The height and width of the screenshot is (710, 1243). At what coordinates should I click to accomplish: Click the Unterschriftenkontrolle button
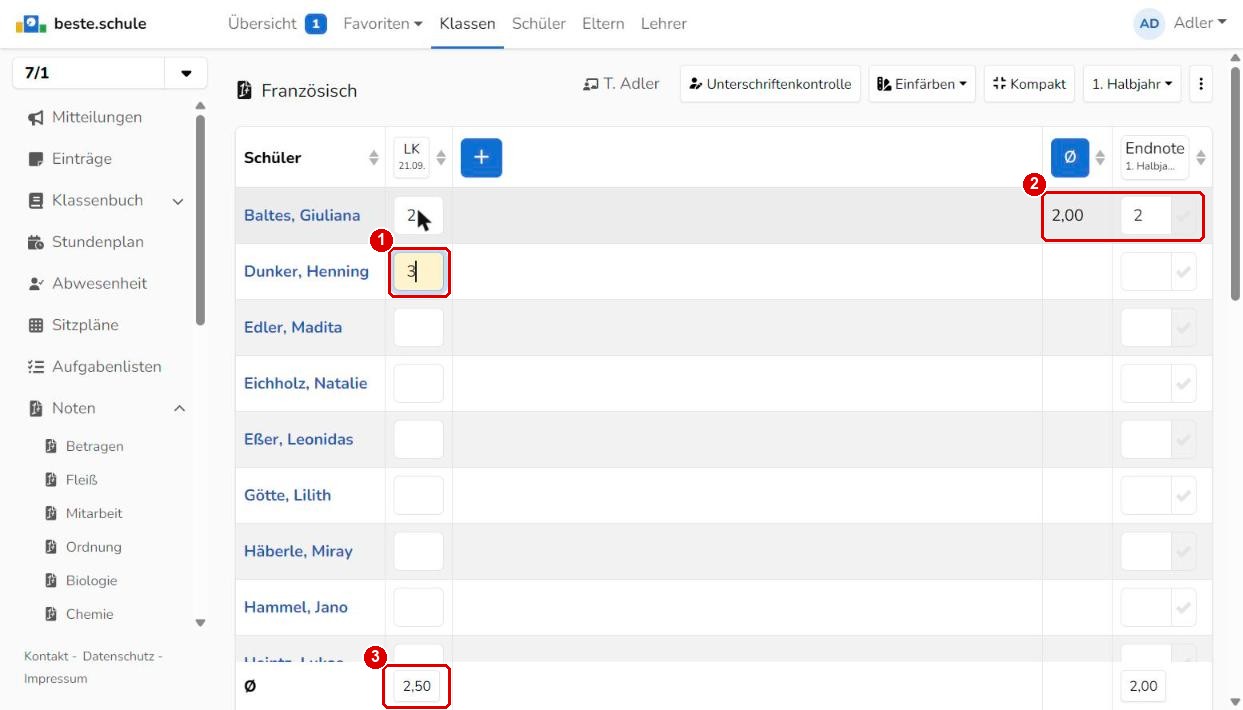(x=770, y=84)
